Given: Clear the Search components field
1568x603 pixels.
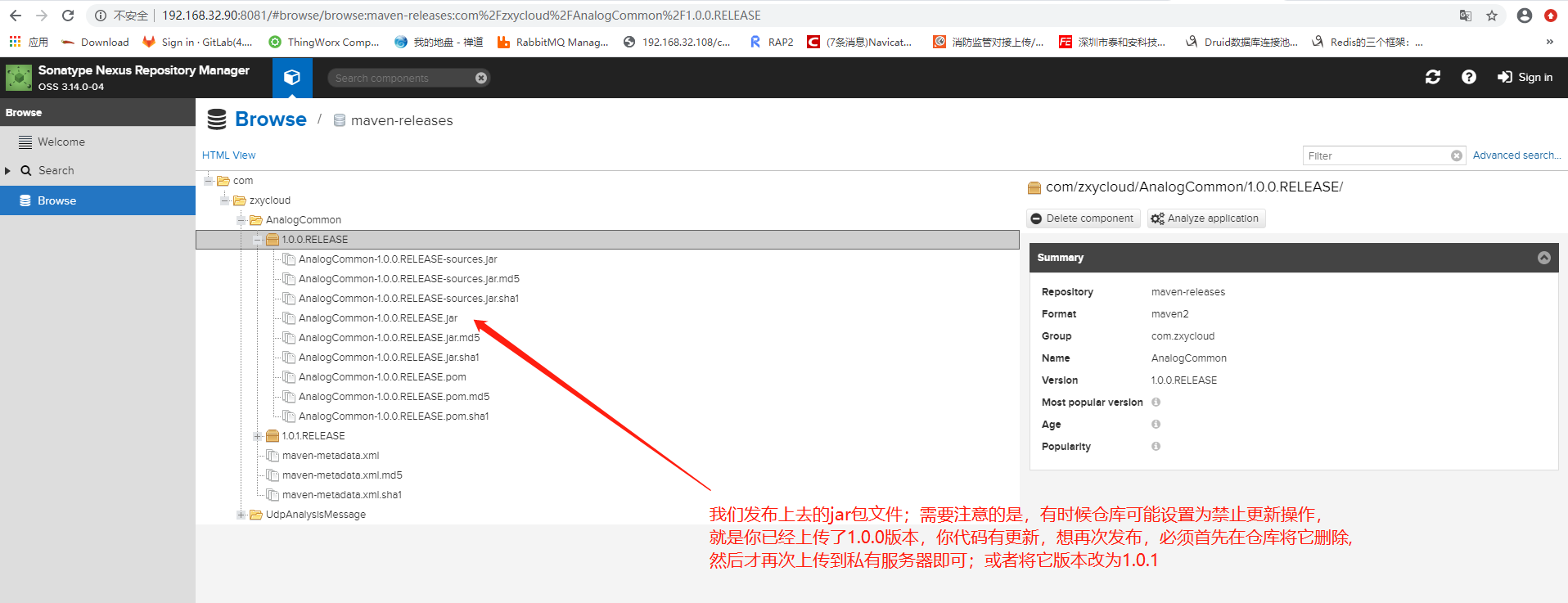Looking at the screenshot, I should [481, 78].
